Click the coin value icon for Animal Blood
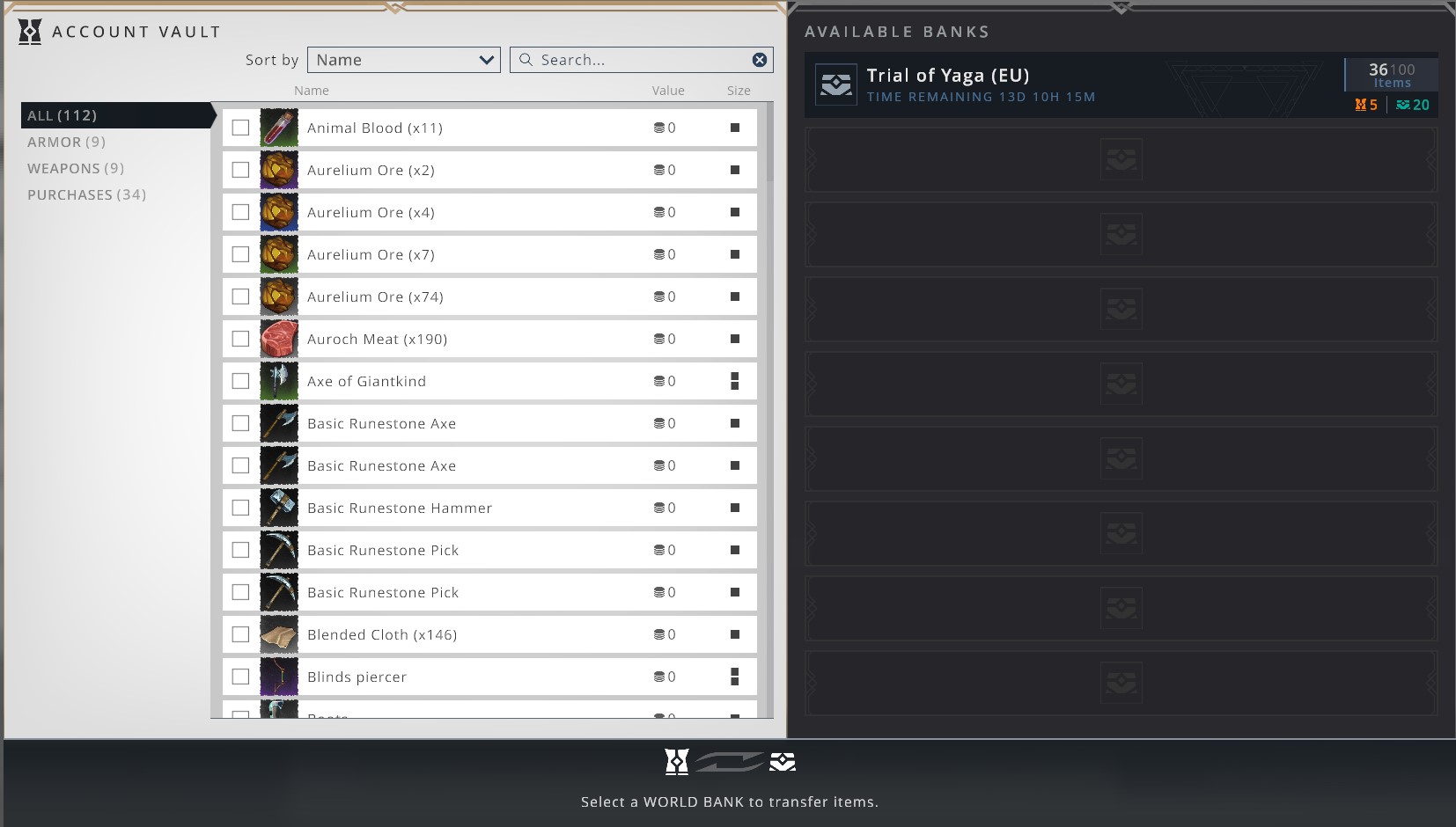 pos(658,128)
